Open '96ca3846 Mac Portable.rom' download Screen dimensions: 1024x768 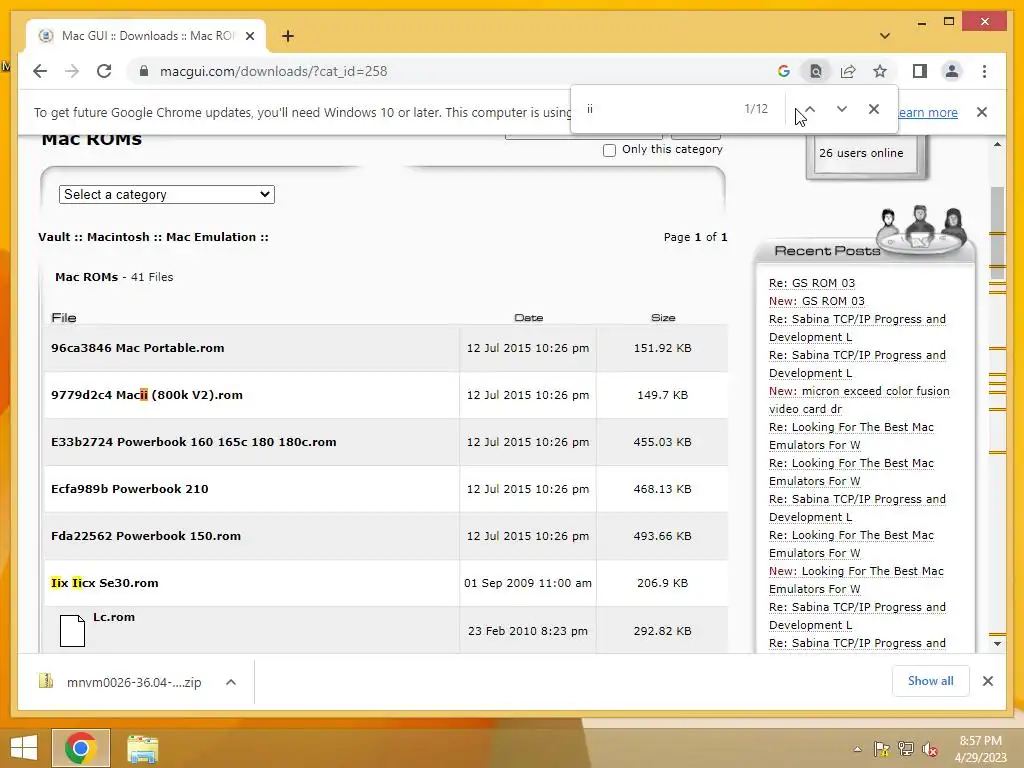(x=137, y=348)
